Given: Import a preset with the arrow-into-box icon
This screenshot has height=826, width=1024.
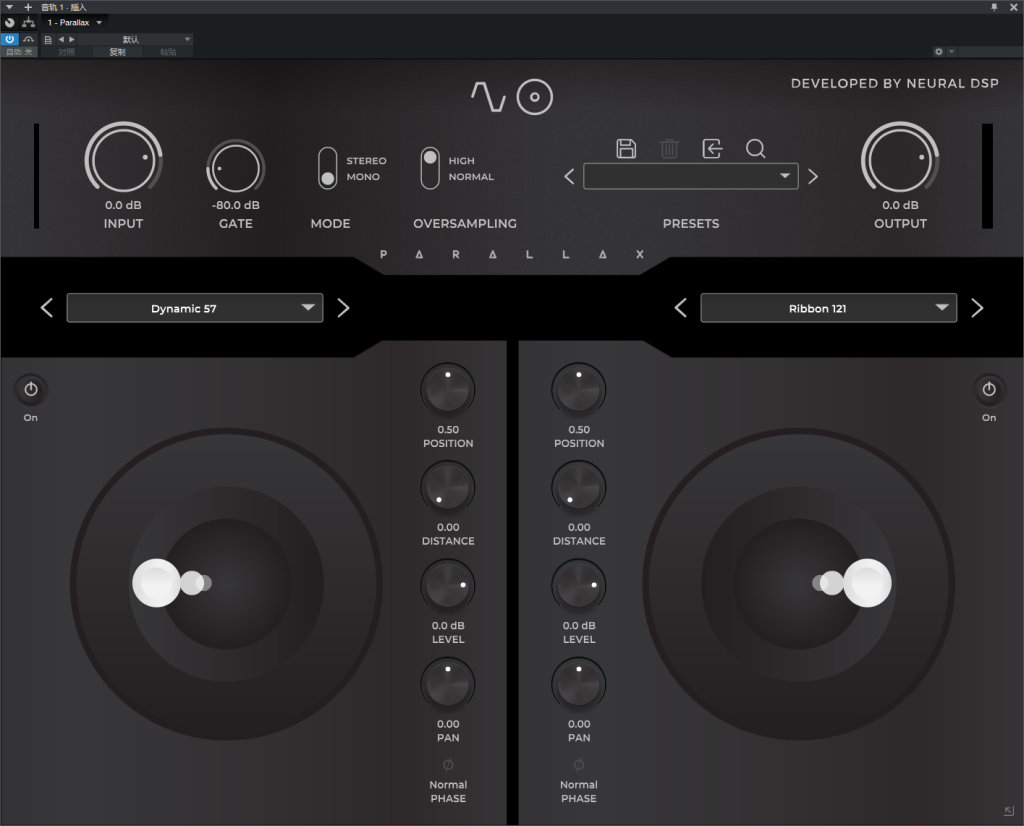Looking at the screenshot, I should pyautogui.click(x=712, y=148).
